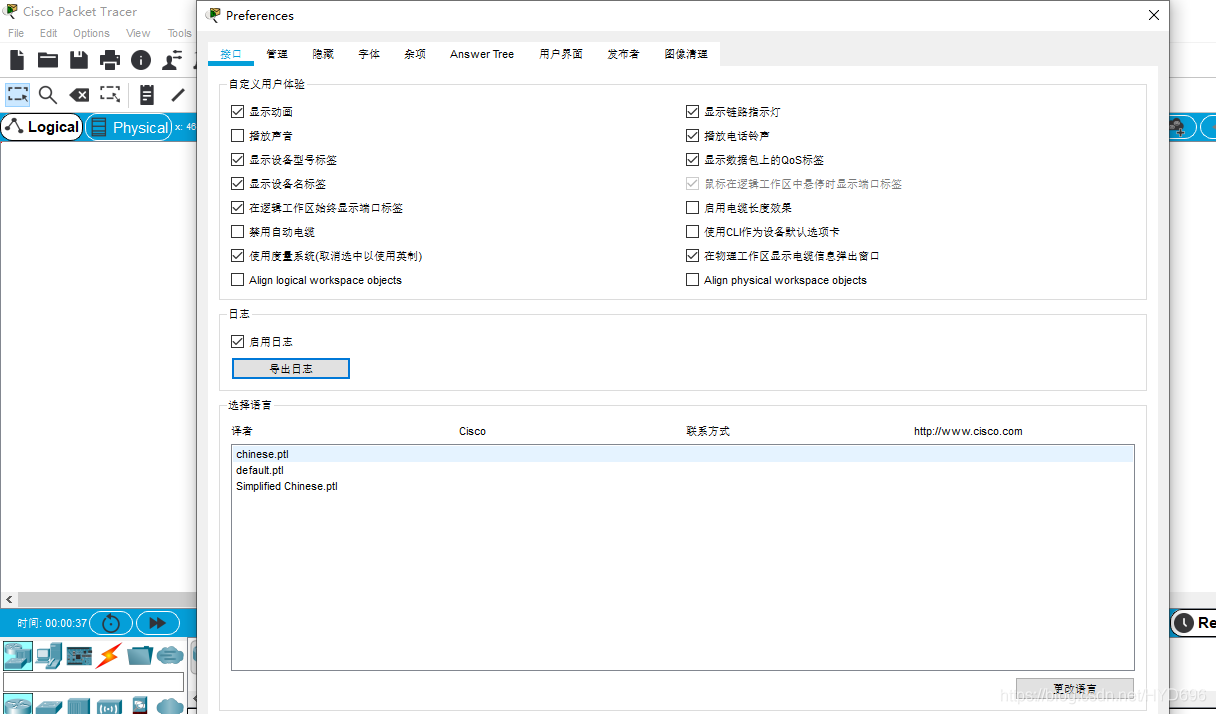Click the Open folder icon in Packet Tracer toolbar

[x=48, y=60]
